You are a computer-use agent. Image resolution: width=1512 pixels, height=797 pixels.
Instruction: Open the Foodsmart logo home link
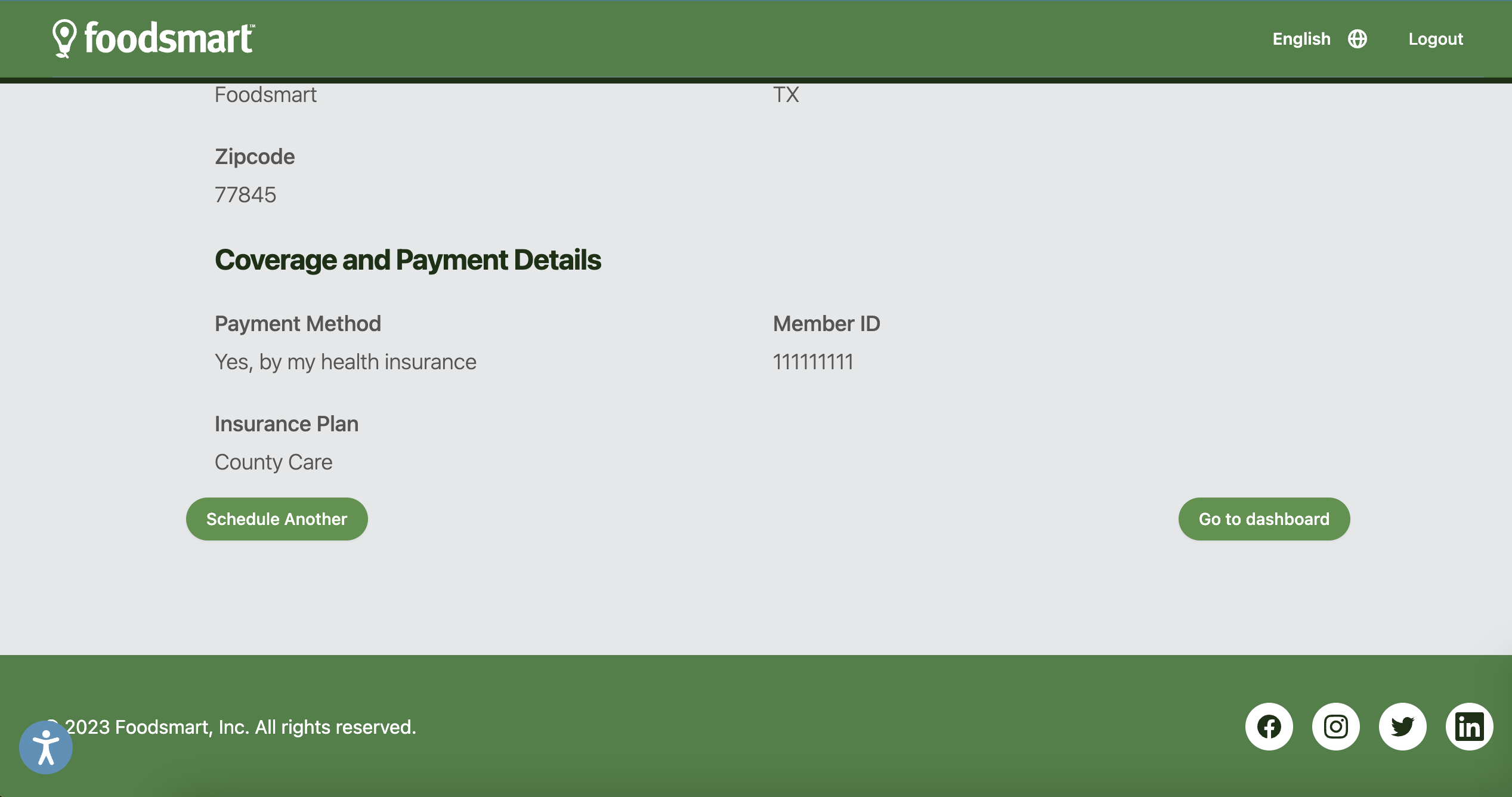click(x=153, y=39)
